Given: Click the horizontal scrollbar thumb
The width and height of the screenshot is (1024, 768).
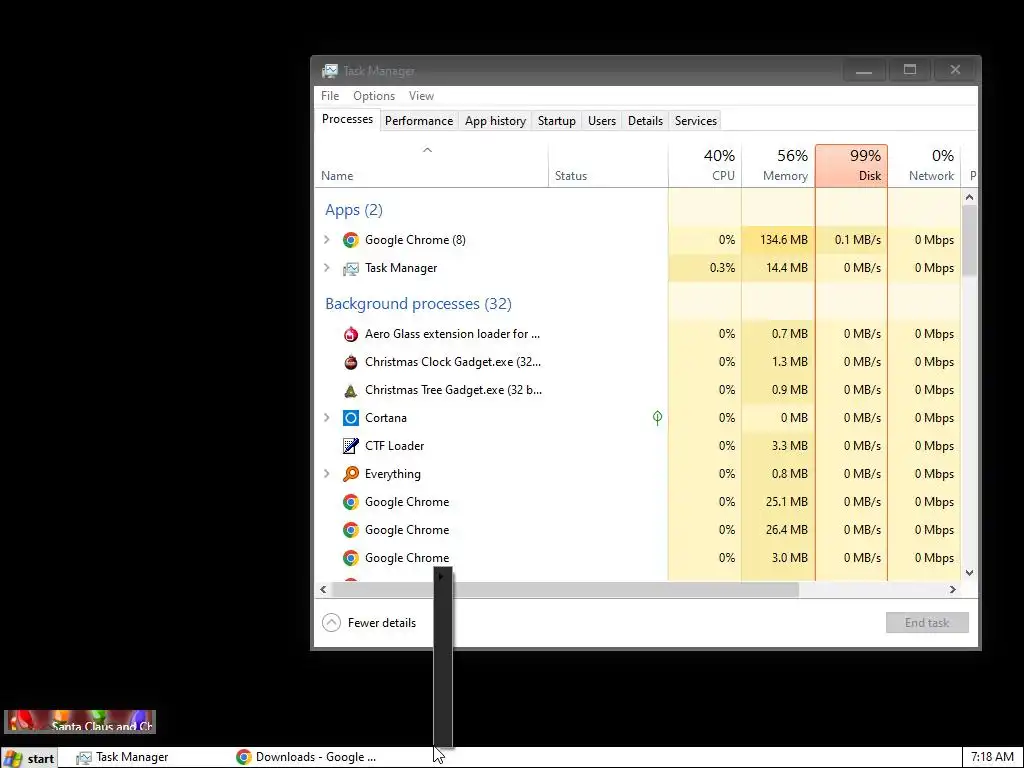Looking at the screenshot, I should click(565, 590).
